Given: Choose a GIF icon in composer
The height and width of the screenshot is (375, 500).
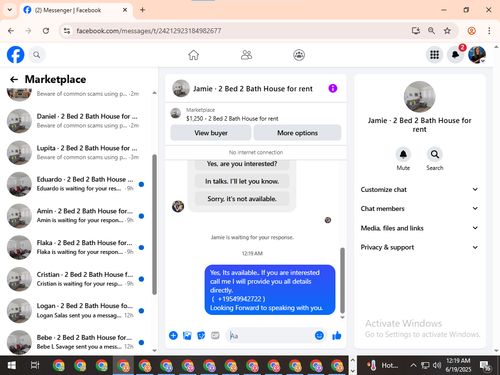Looking at the screenshot, I should tap(215, 335).
